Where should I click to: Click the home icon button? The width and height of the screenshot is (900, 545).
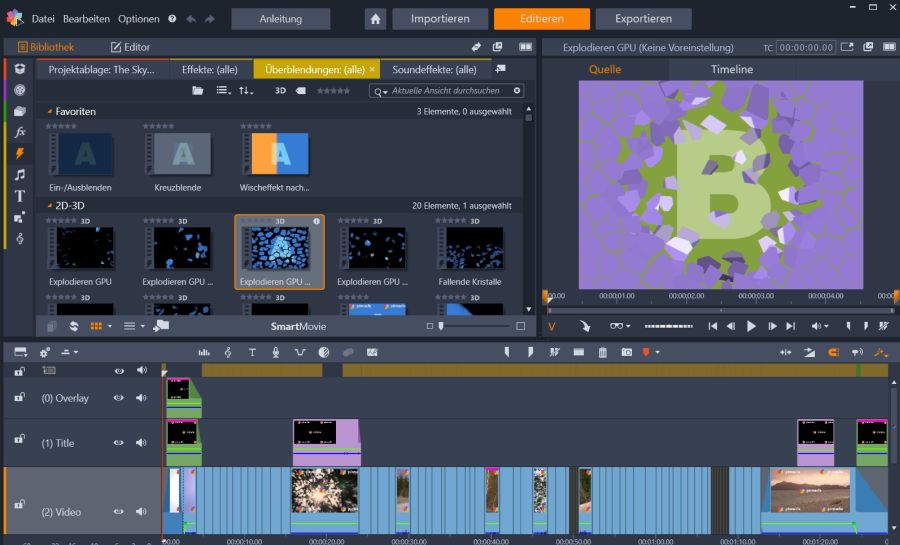click(375, 18)
